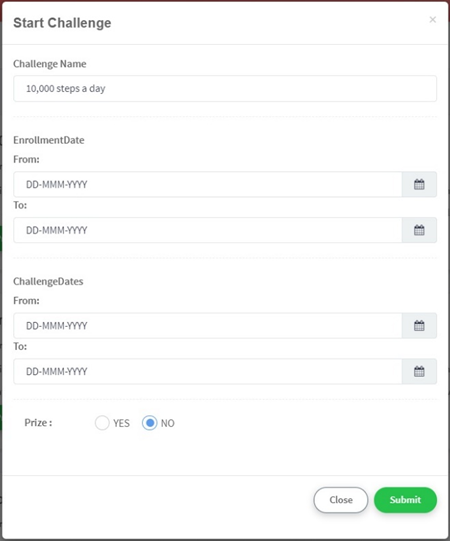Open calendar picker for Enrollment From date
450x541 pixels.
pos(419,184)
